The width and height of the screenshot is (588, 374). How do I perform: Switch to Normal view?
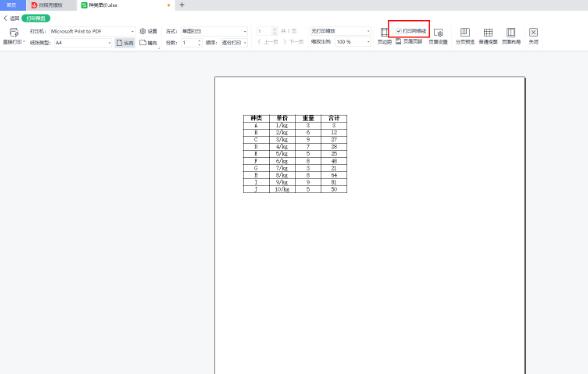[x=488, y=36]
